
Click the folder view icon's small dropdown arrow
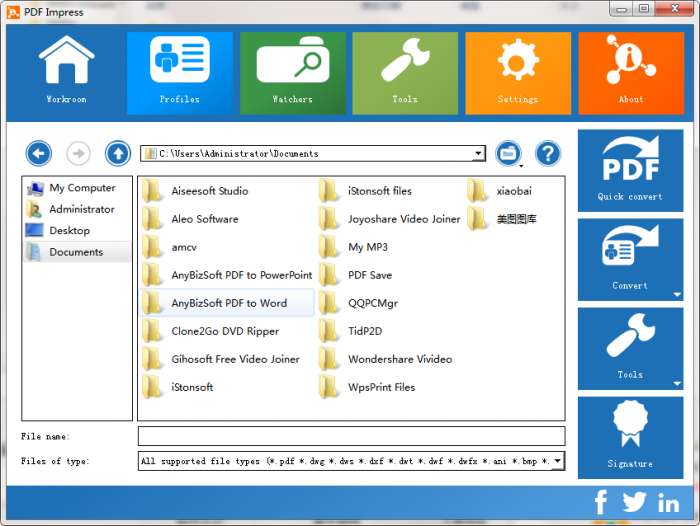coord(521,167)
